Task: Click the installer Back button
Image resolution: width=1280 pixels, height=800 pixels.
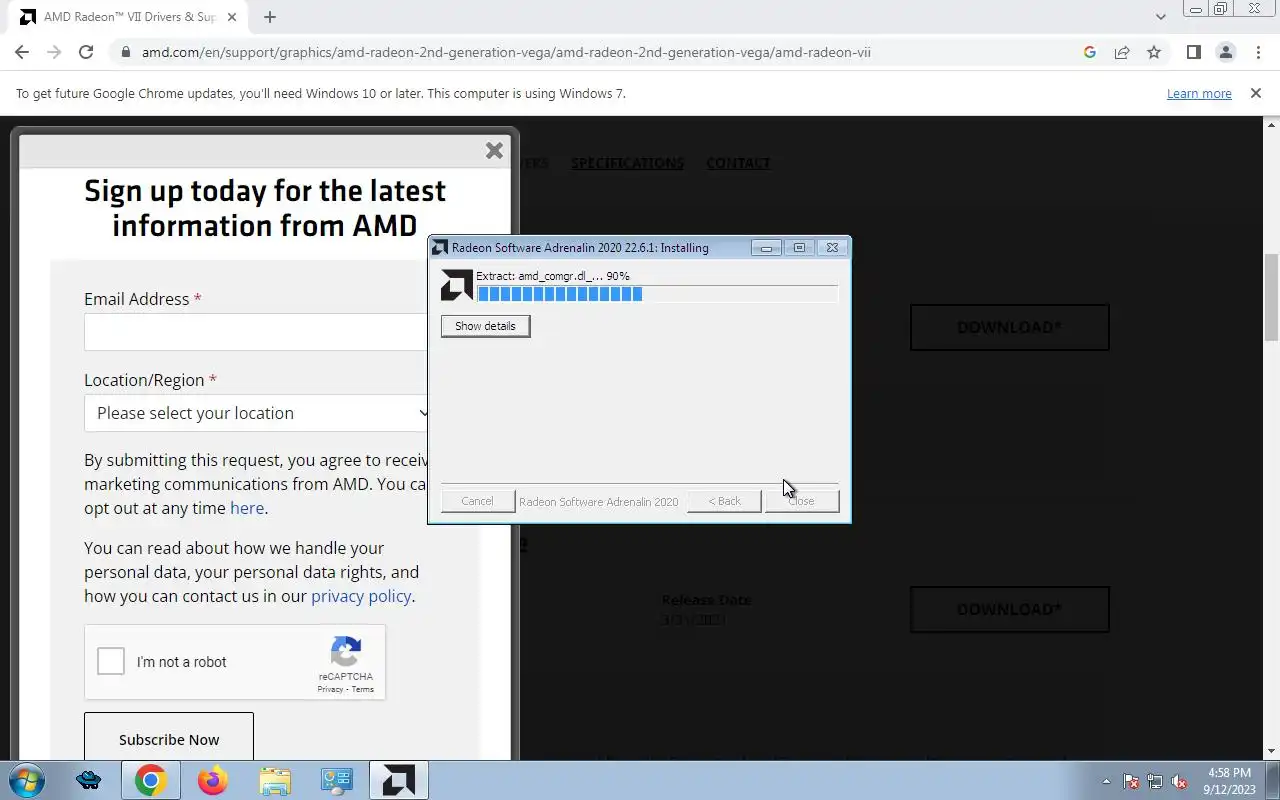Action: pyautogui.click(x=724, y=501)
